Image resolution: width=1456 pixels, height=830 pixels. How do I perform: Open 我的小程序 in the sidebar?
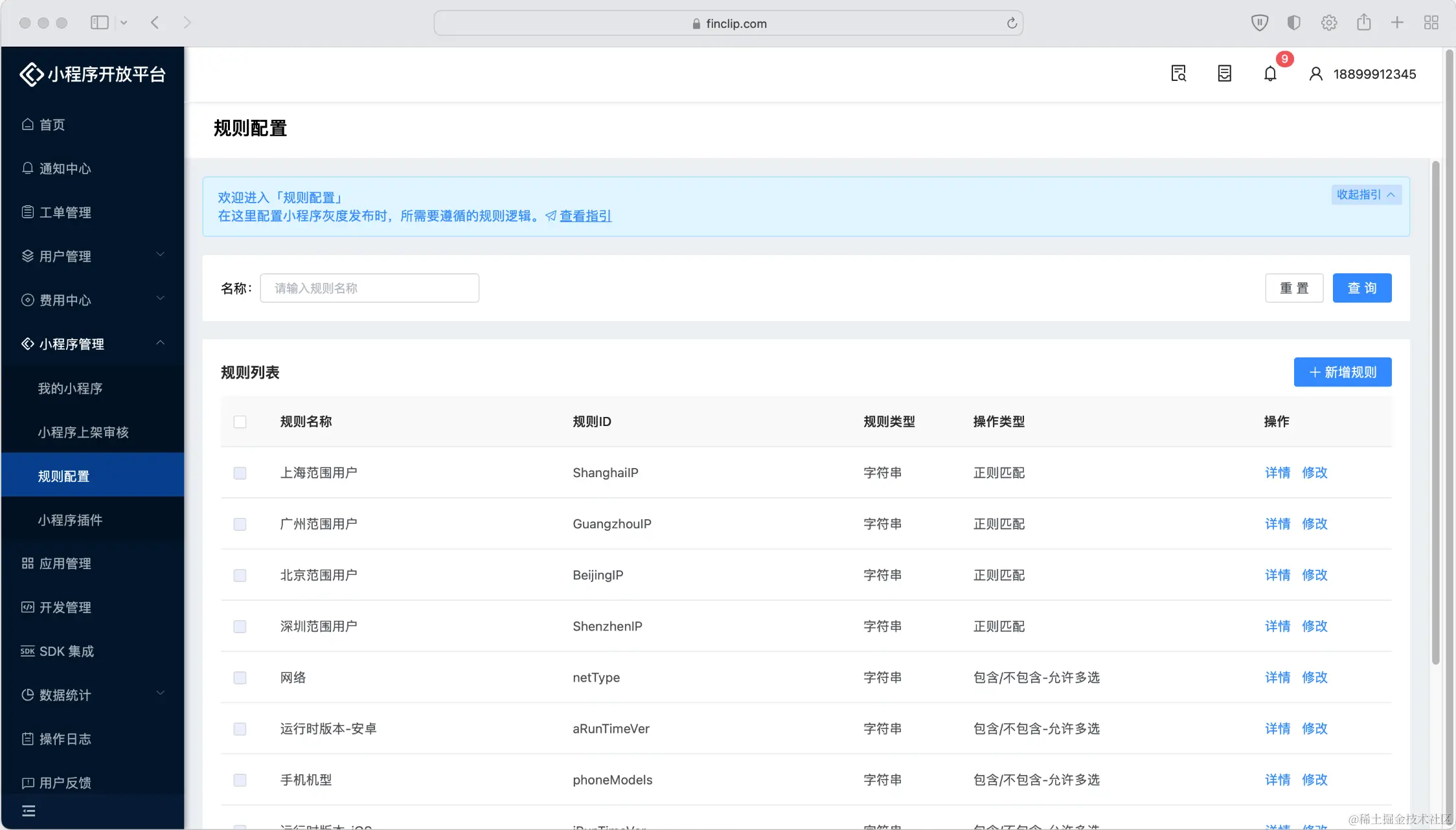coord(70,388)
